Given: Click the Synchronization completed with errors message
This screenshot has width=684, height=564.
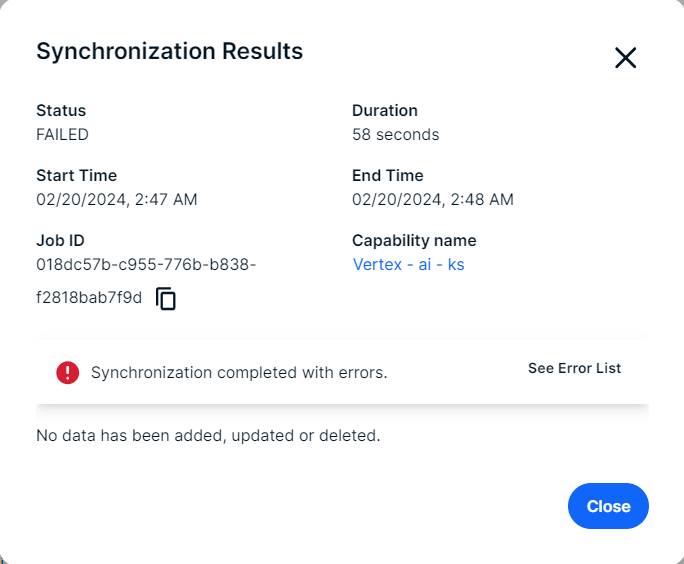Looking at the screenshot, I should pyautogui.click(x=239, y=373).
